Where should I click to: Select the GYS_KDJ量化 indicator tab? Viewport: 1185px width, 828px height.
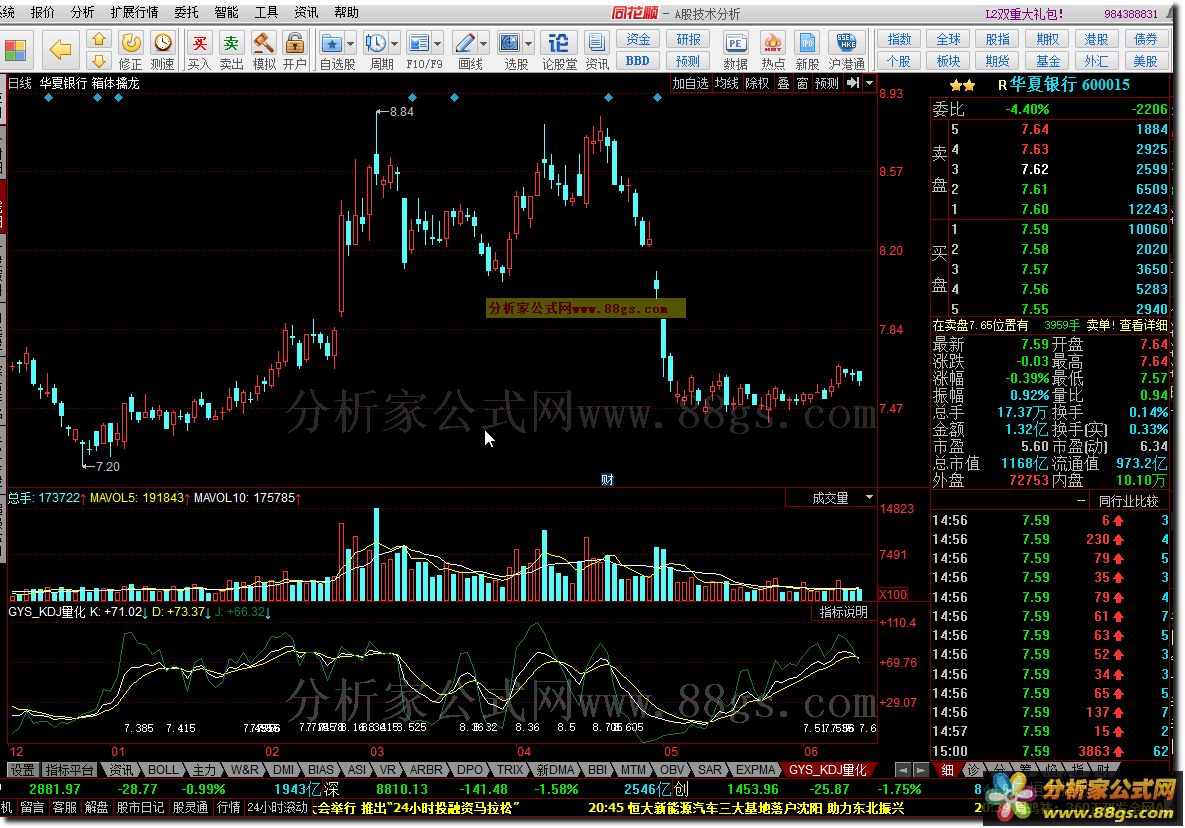point(828,770)
